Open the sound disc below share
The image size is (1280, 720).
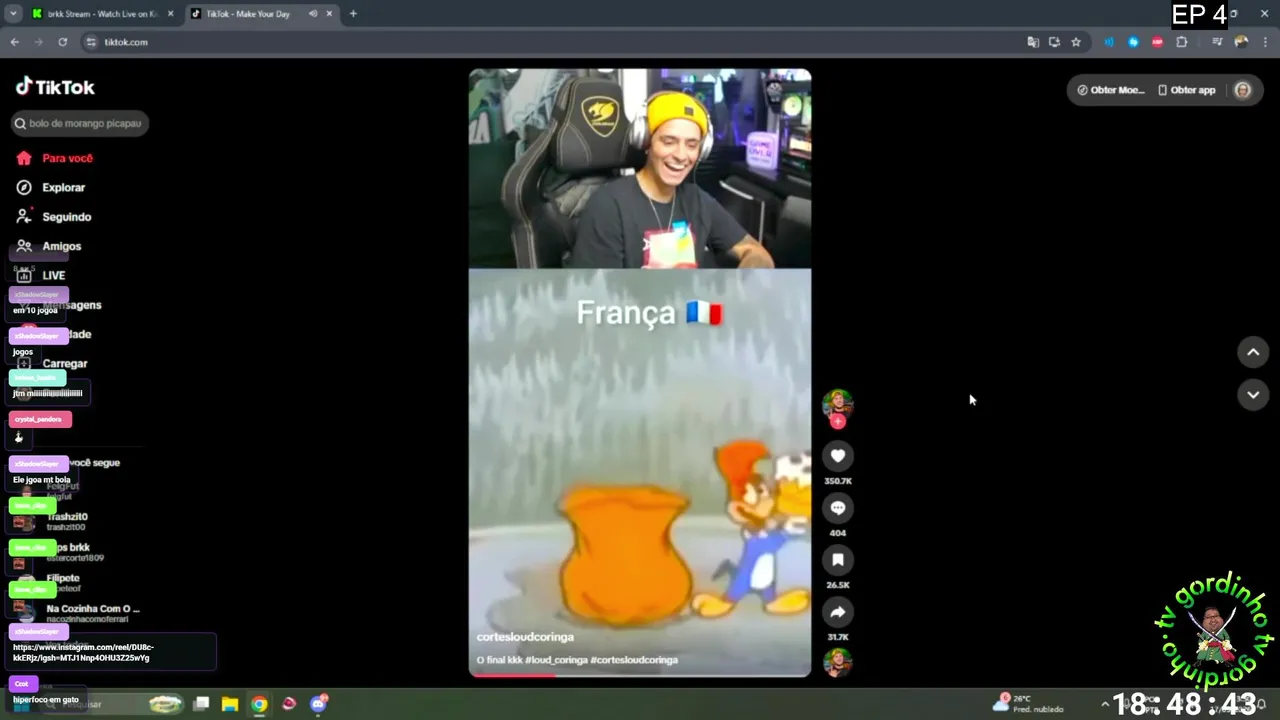838,663
